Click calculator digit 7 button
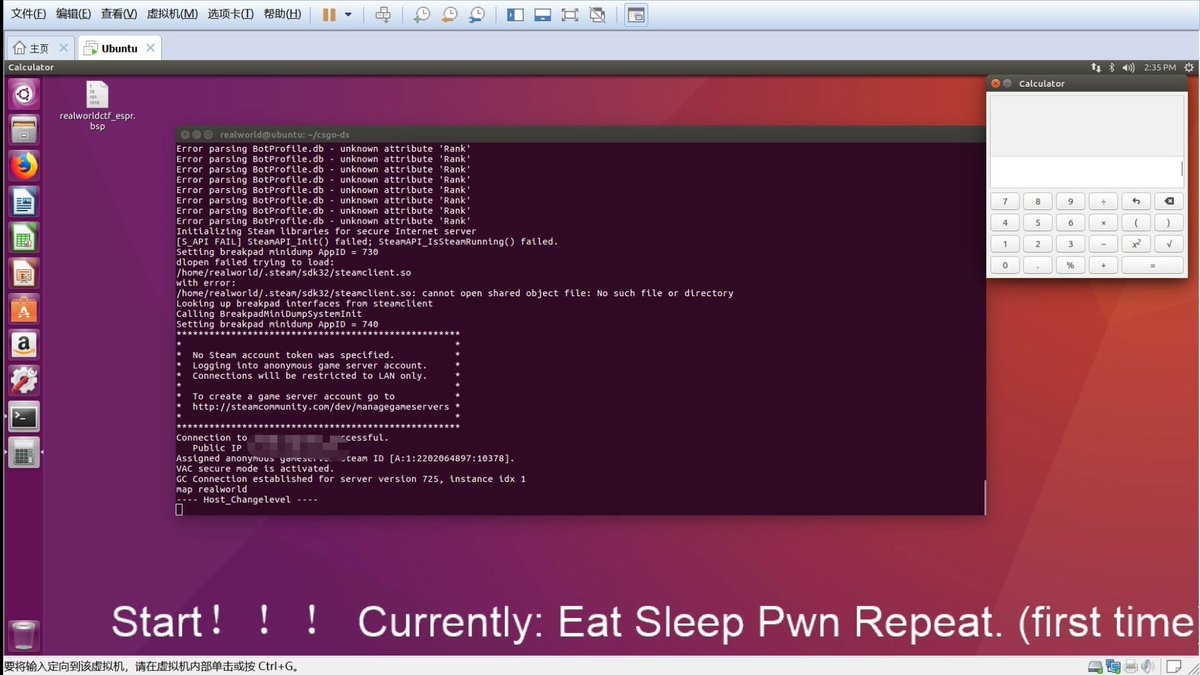Image resolution: width=1200 pixels, height=675 pixels. coord(1005,201)
